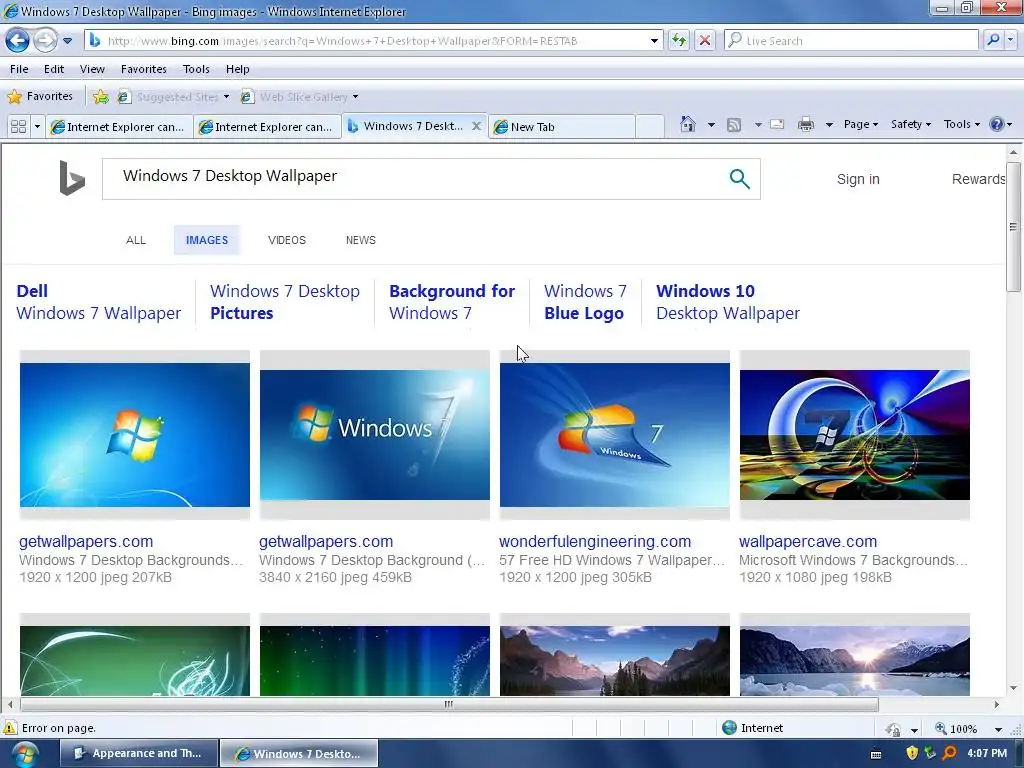Viewport: 1024px width, 768px height.
Task: Open the View menu
Action: click(x=92, y=69)
